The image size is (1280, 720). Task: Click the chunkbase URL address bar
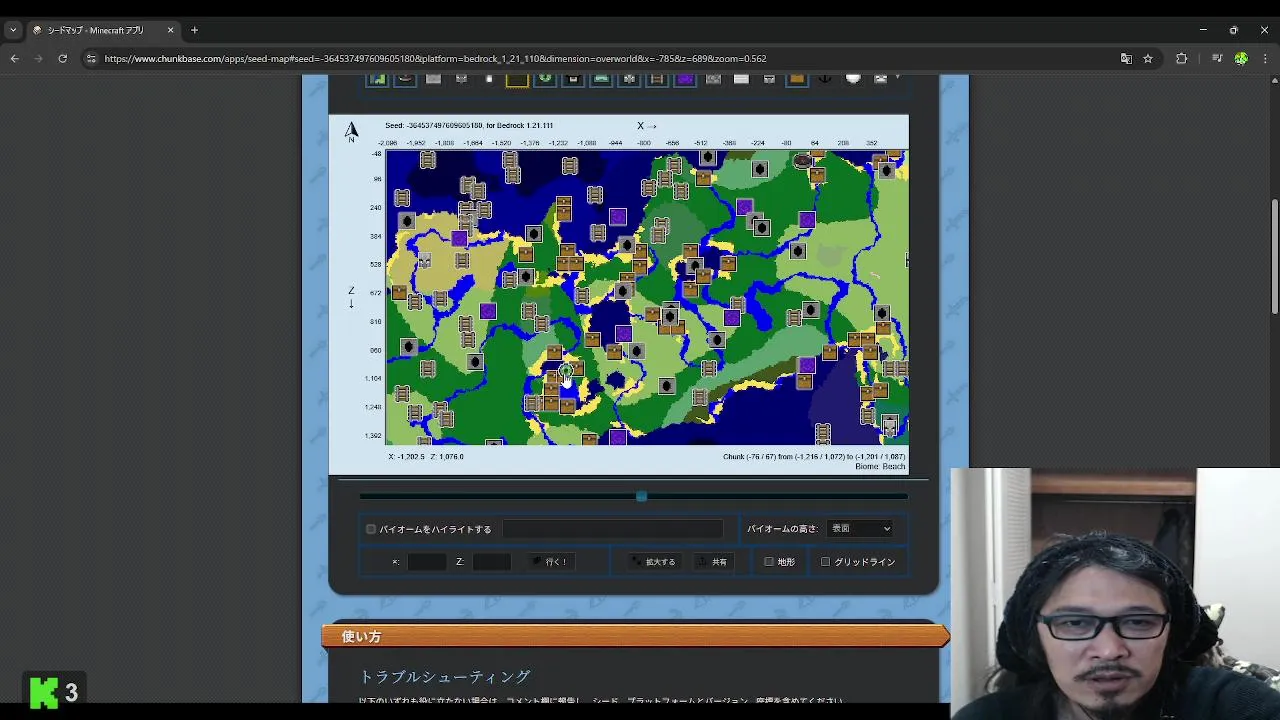[600, 59]
